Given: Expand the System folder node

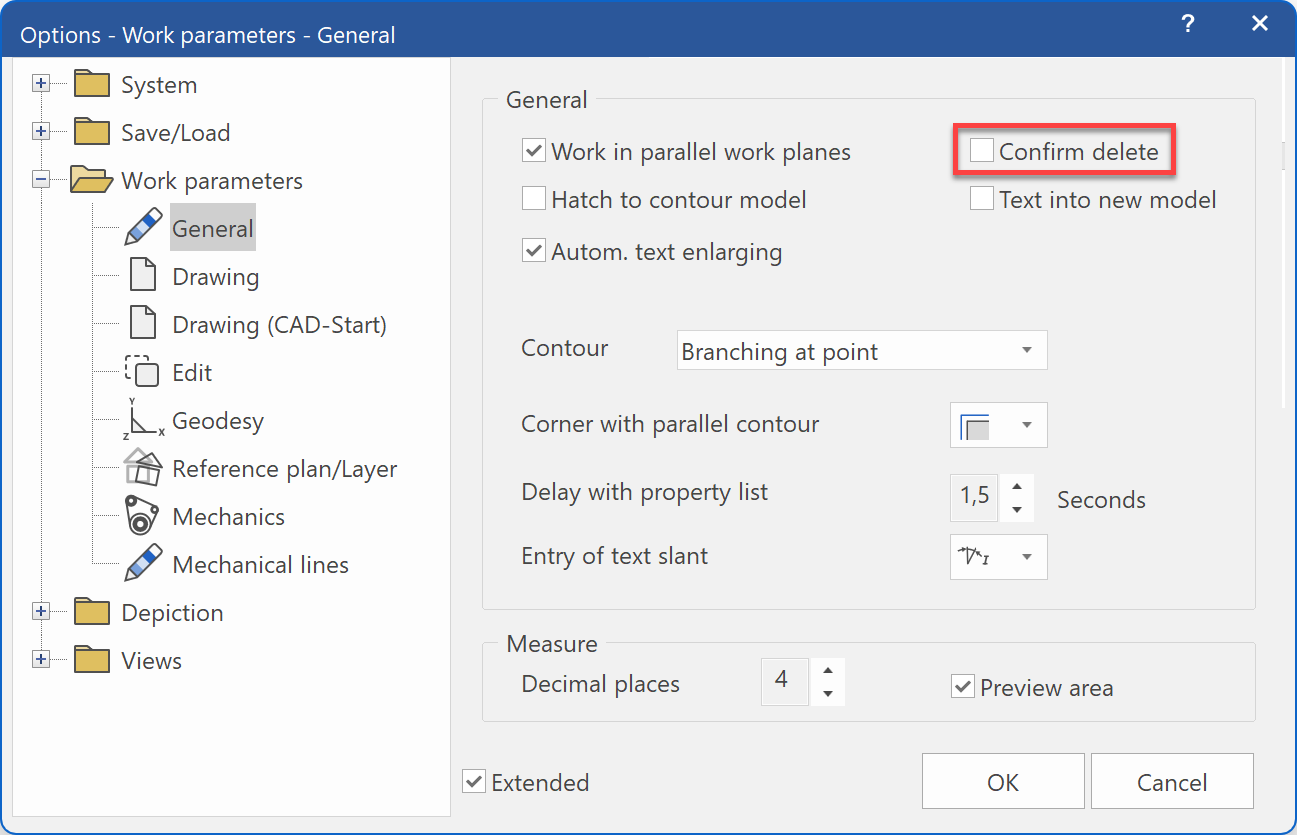Looking at the screenshot, I should (41, 85).
